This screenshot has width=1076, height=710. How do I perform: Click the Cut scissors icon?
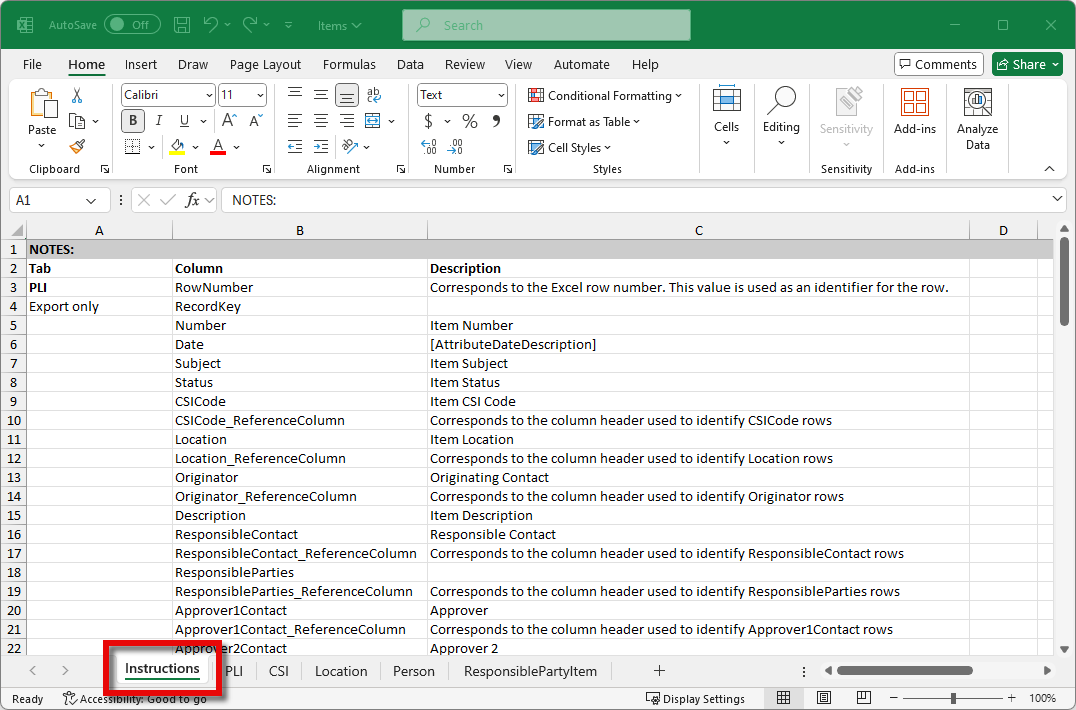(x=77, y=96)
